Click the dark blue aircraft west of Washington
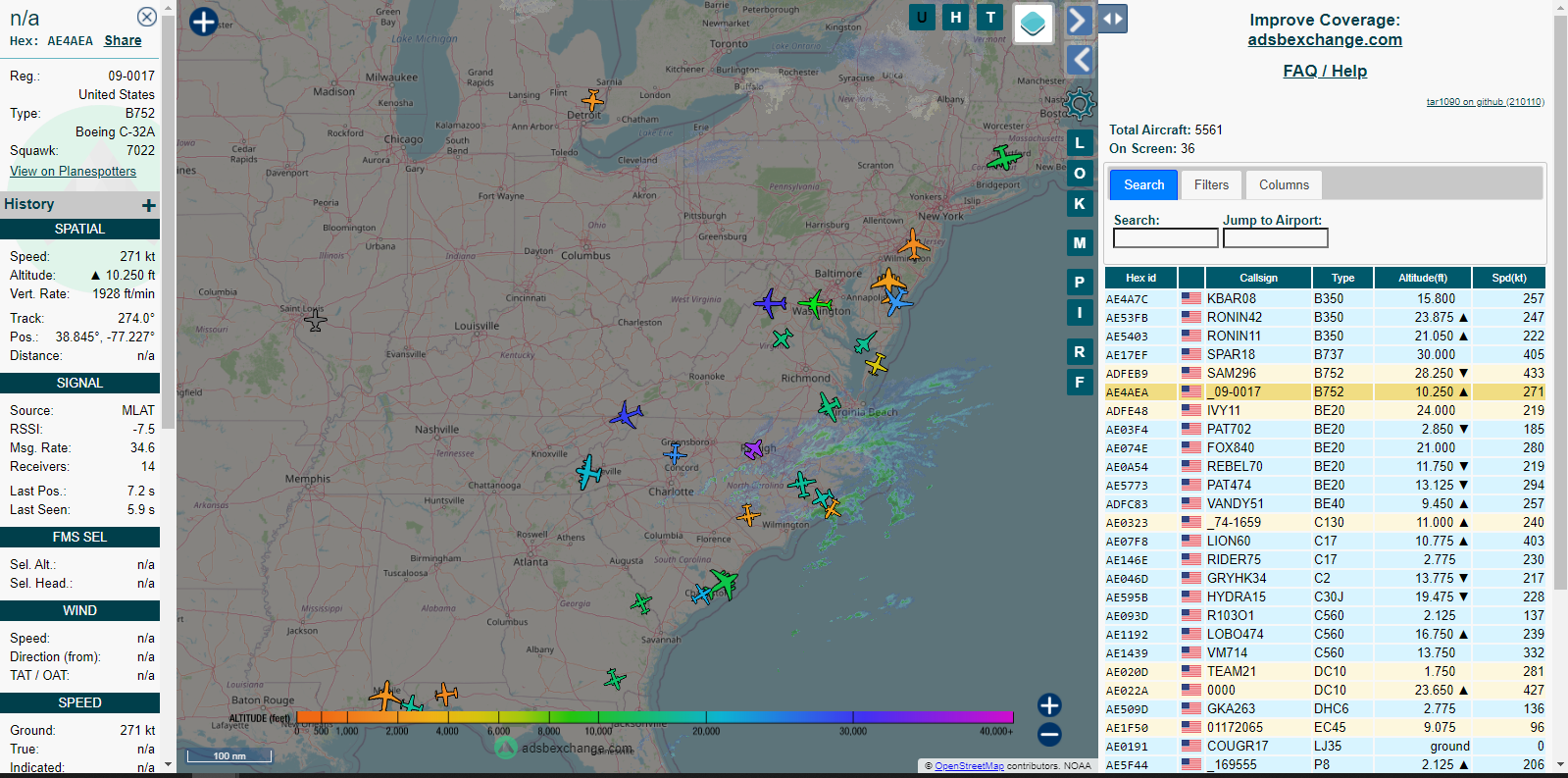Viewport: 1568px width, 778px height. (770, 303)
